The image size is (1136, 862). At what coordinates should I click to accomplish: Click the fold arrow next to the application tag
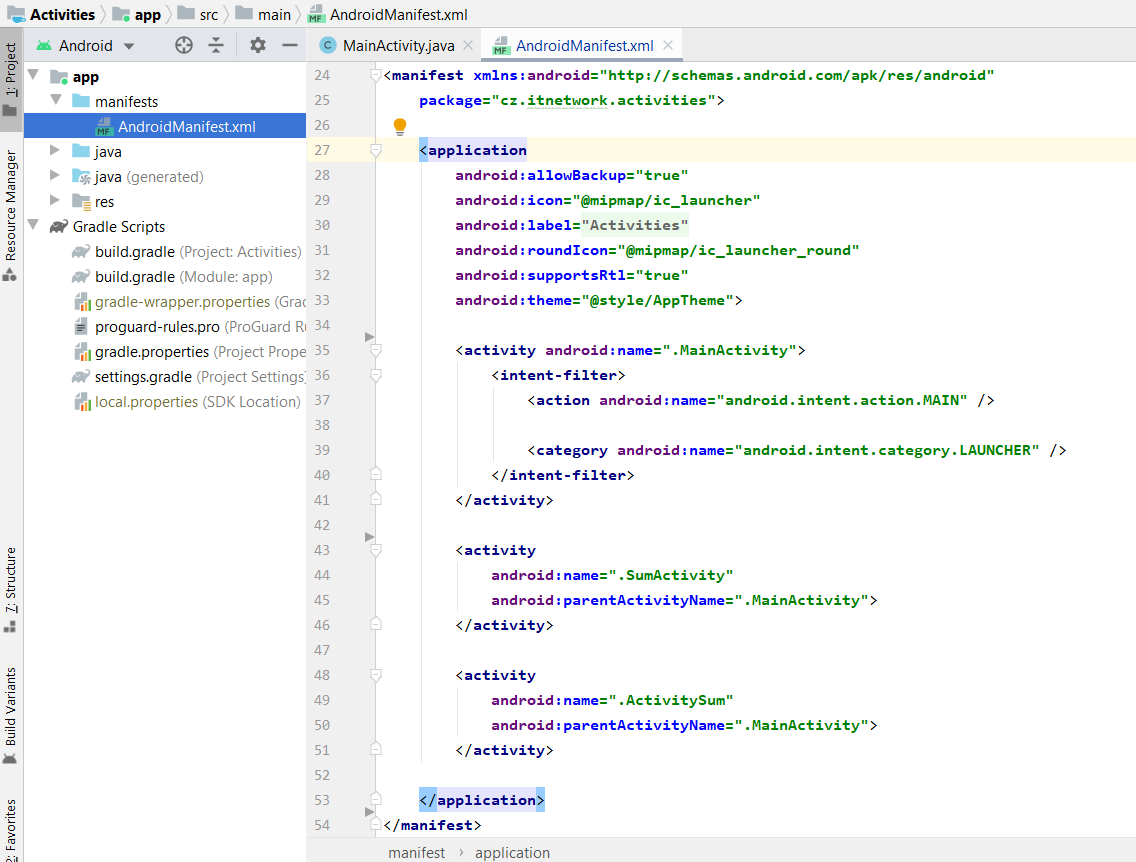[375, 150]
